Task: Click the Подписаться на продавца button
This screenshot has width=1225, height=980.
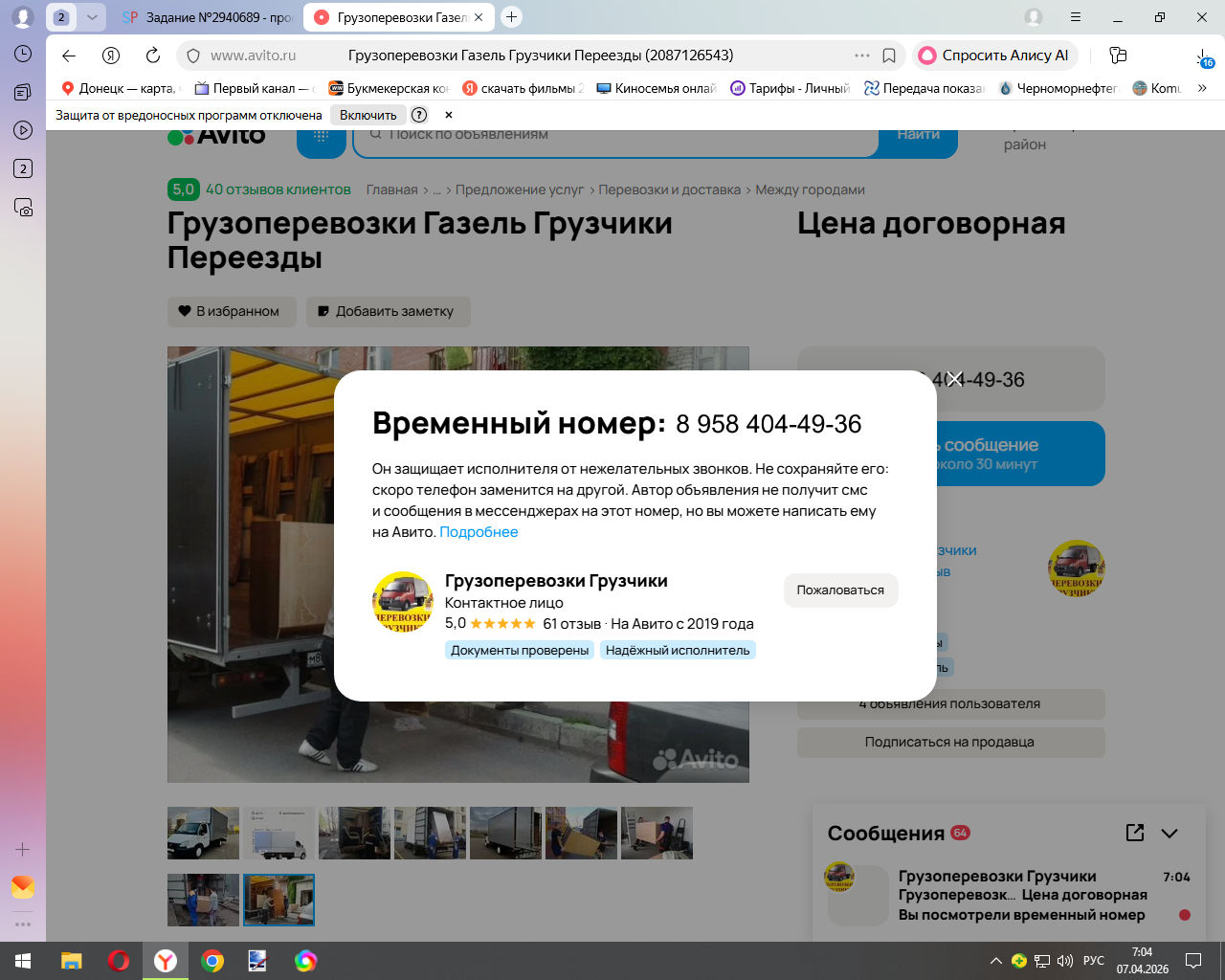Action: coord(950,742)
